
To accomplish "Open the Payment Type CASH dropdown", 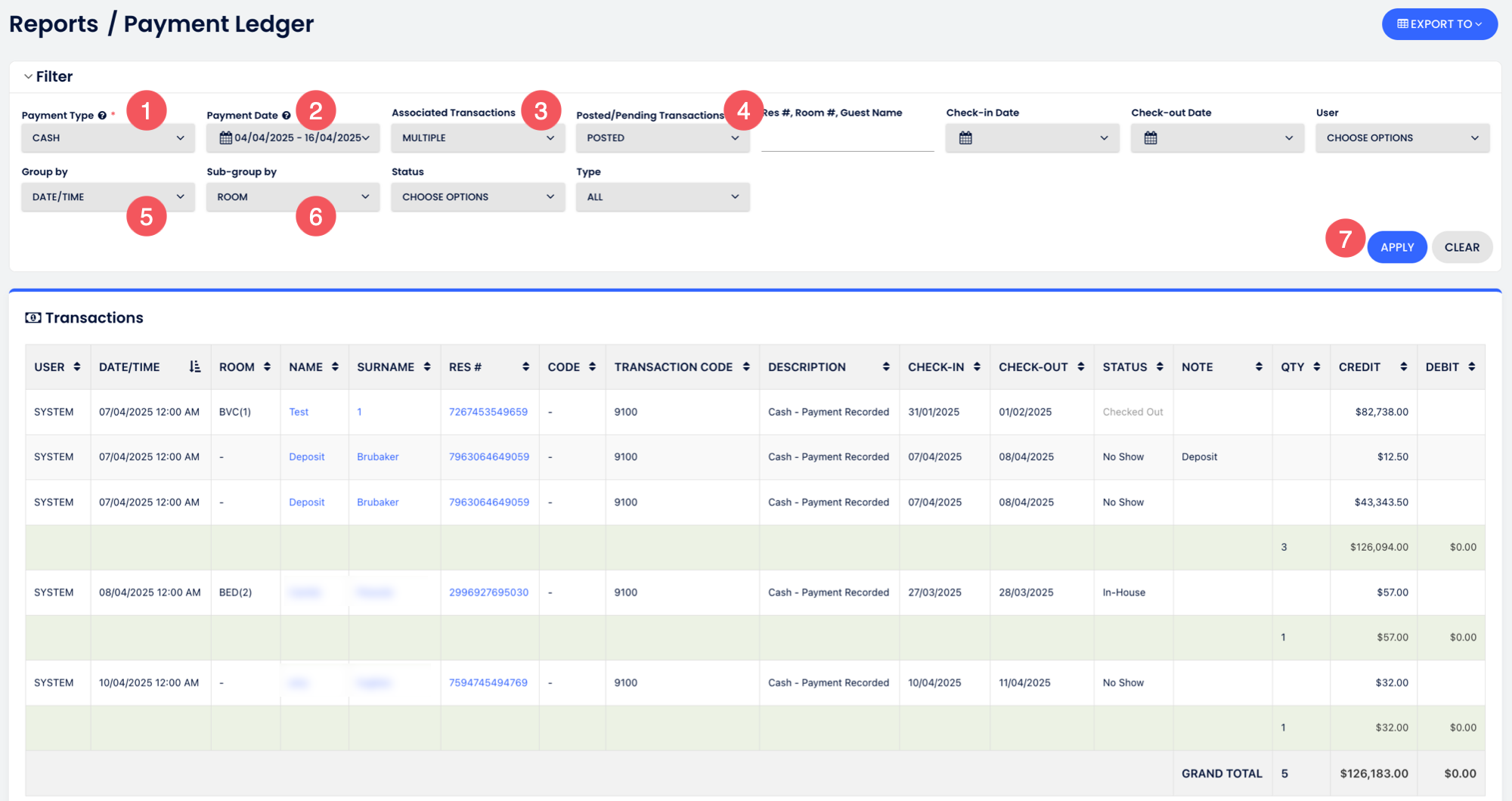I will pyautogui.click(x=108, y=138).
